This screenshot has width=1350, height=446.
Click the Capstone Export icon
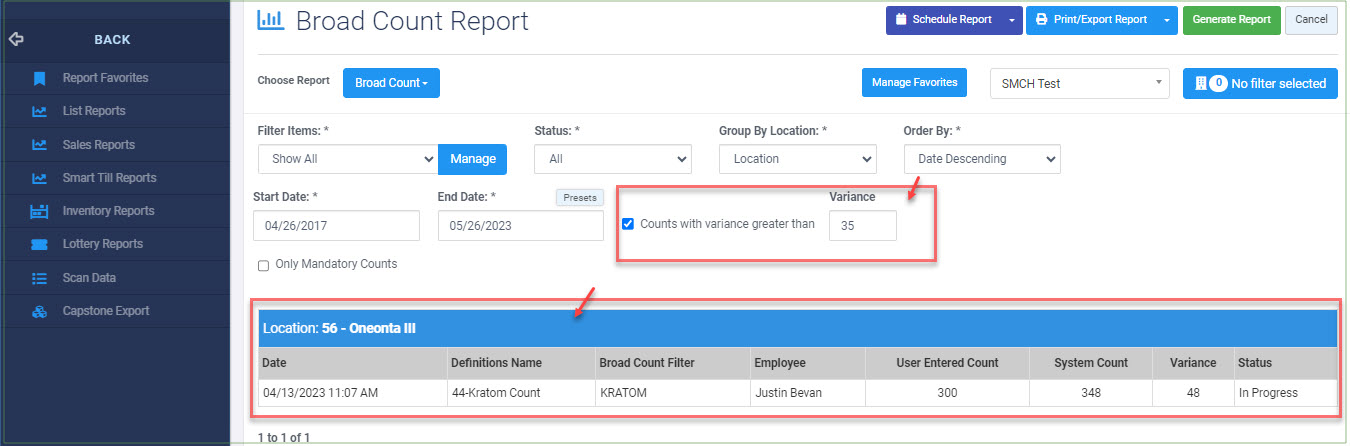tap(39, 311)
